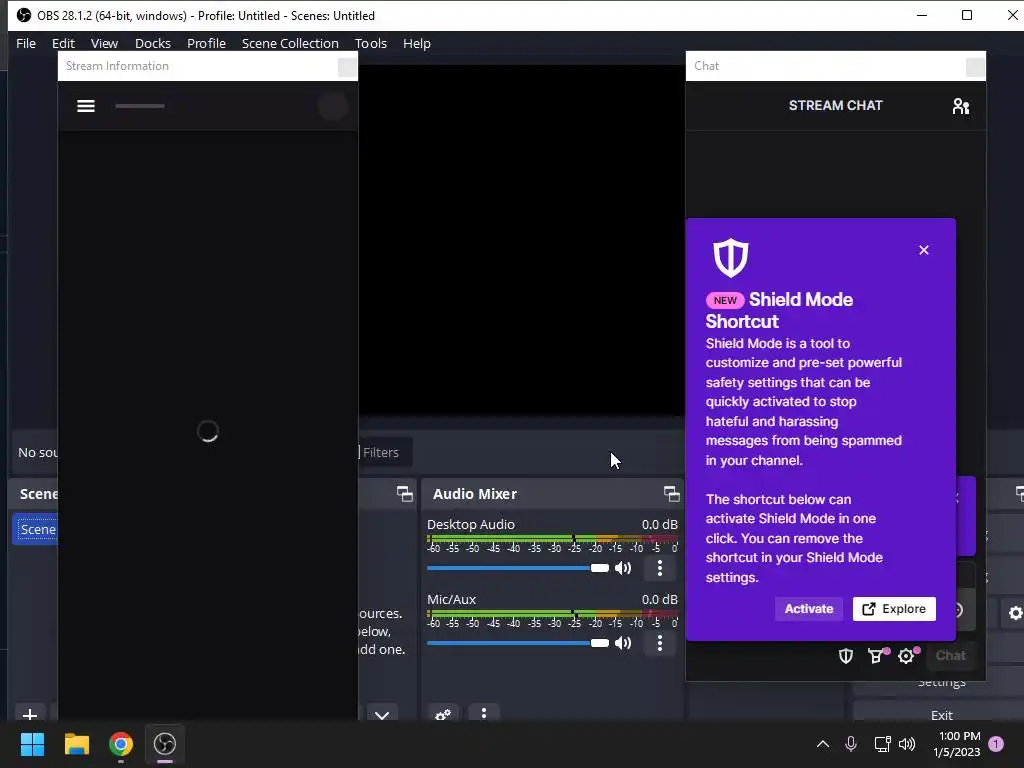Open the Docks menu
Screen dimensions: 1024x768
coord(153,43)
